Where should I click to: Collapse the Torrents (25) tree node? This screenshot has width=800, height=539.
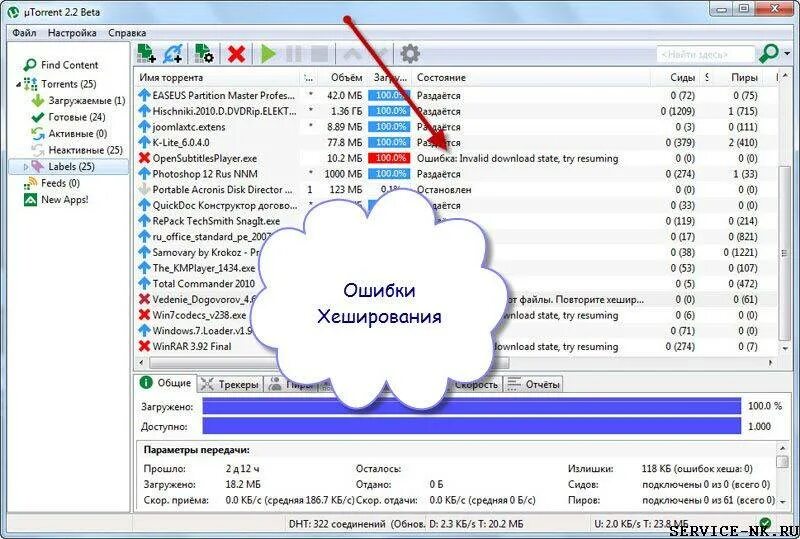tap(18, 84)
